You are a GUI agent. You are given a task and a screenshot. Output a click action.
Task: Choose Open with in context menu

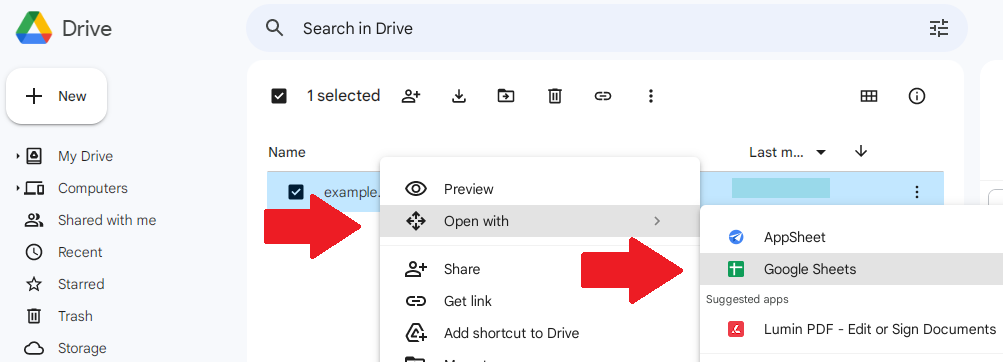coord(540,221)
